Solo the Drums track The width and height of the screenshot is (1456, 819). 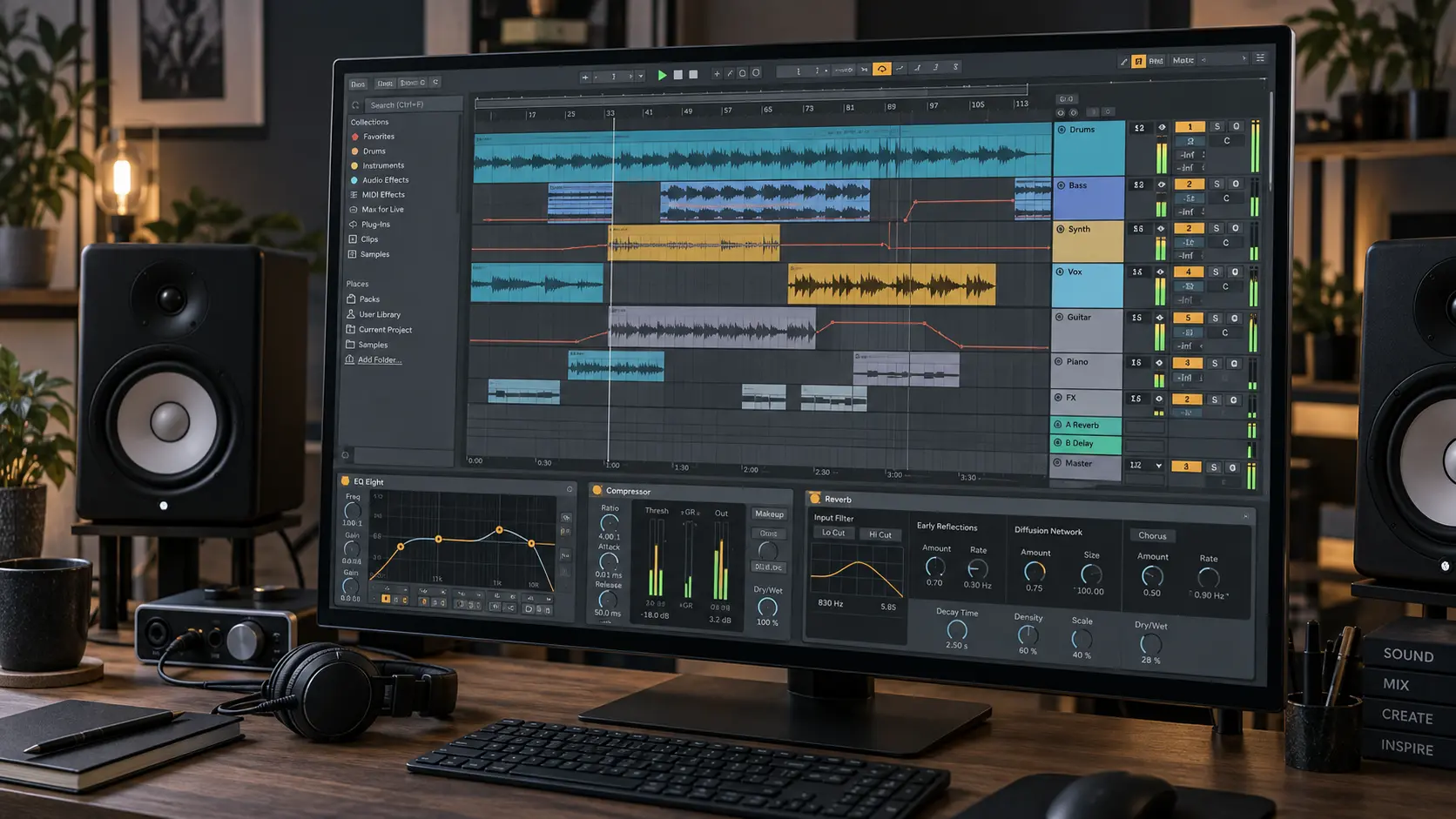(1217, 127)
